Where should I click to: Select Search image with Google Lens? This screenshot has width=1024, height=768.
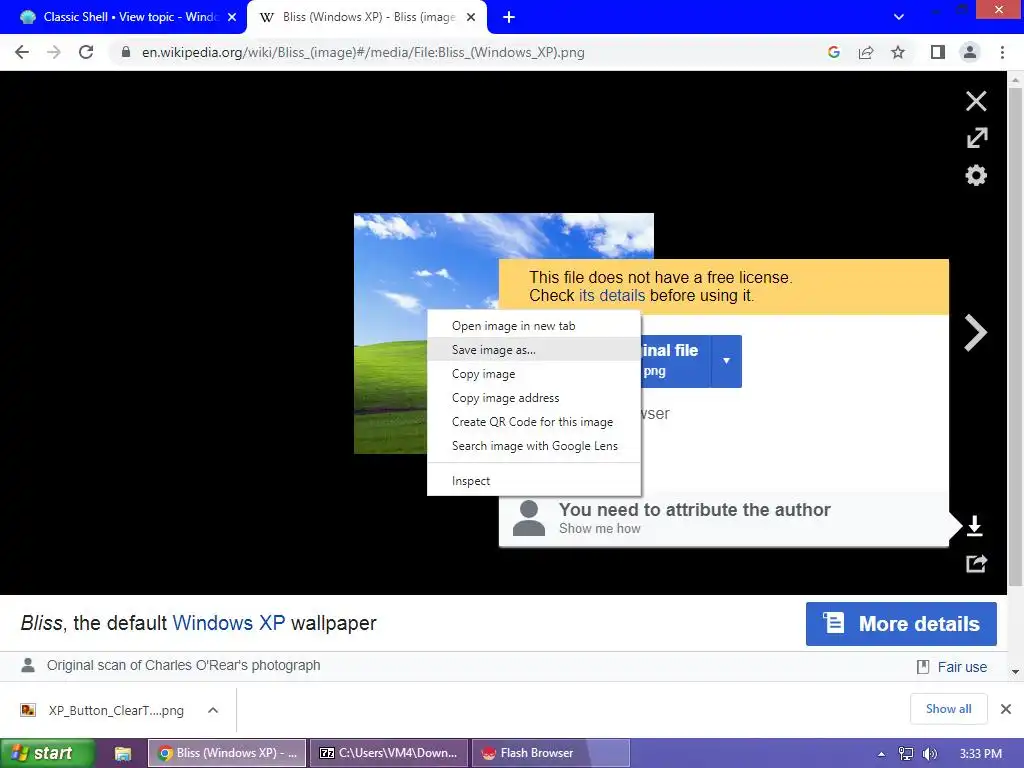[x=534, y=446]
